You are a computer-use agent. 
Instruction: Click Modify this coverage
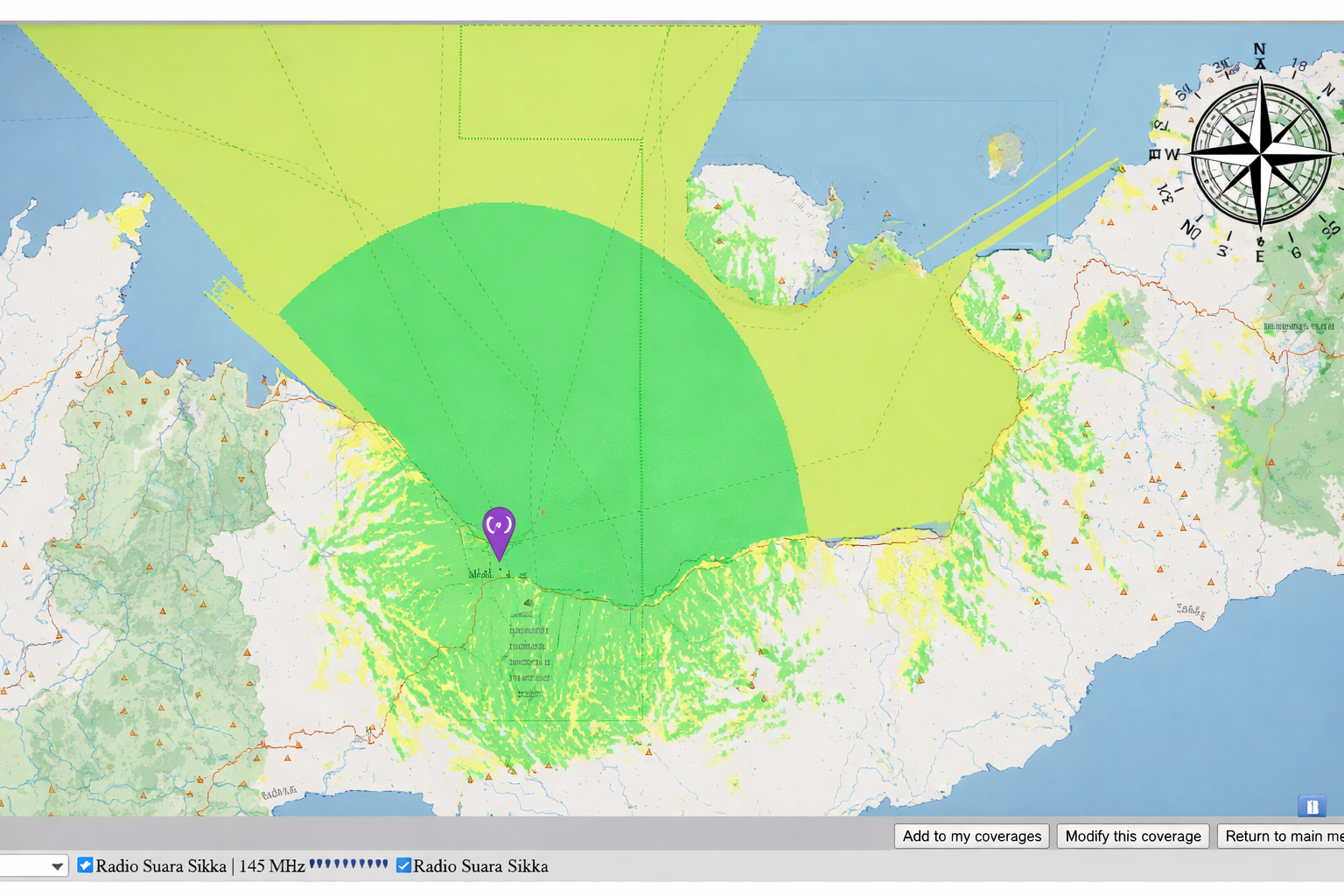click(1133, 836)
